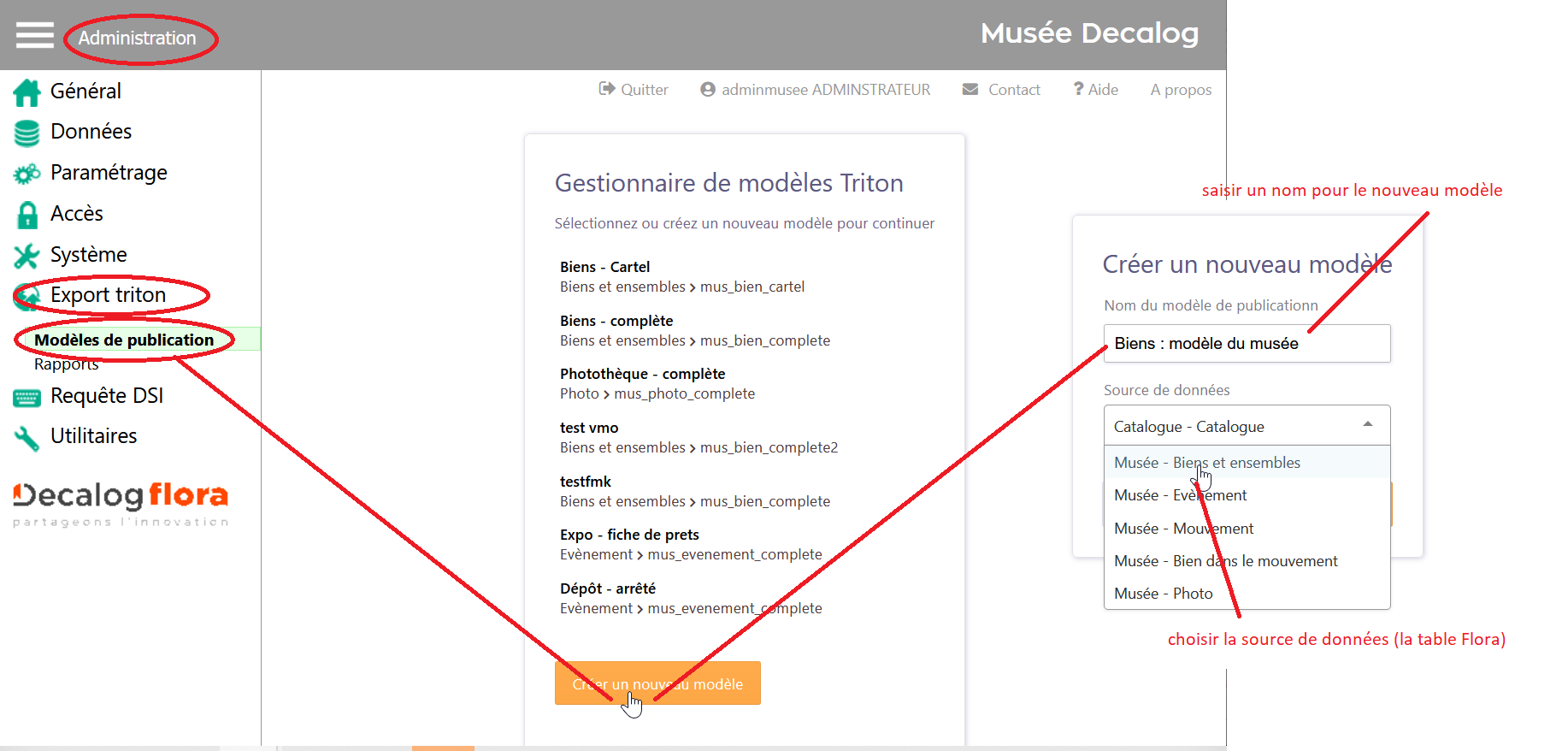Open the Requête DSI menu section
Viewport: 1568px width, 751px height.
click(107, 395)
